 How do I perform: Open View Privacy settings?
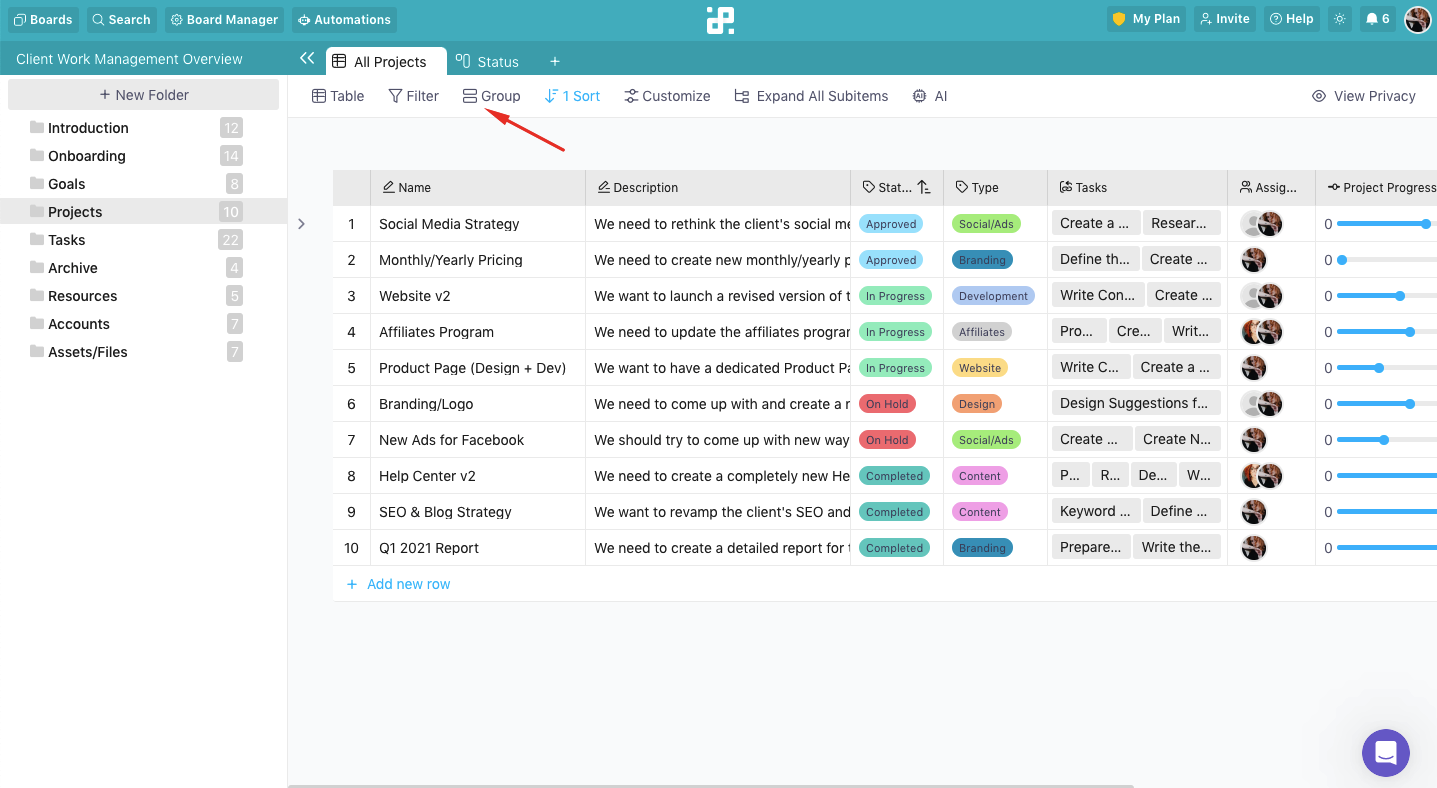point(1364,96)
